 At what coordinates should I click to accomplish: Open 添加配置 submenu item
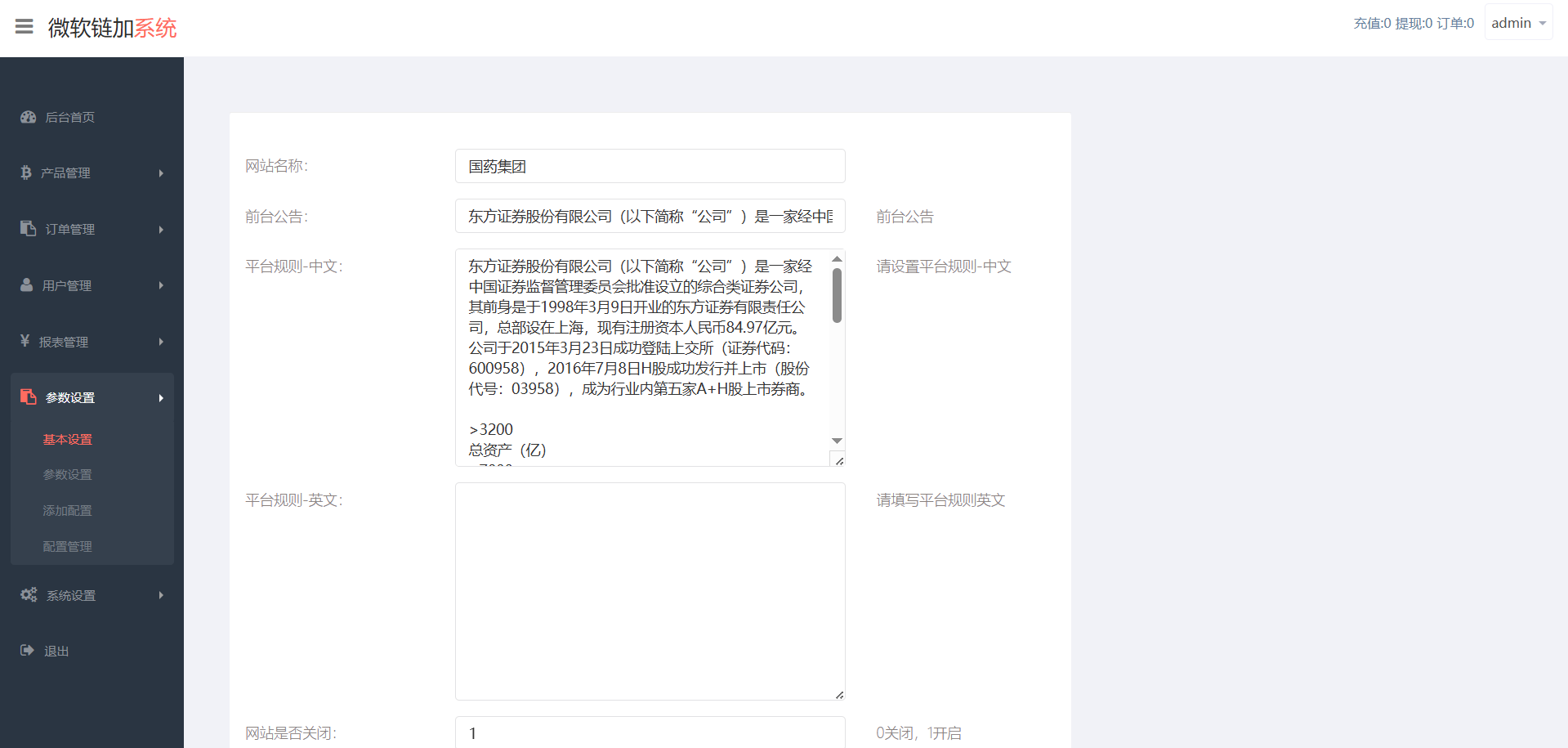[68, 511]
